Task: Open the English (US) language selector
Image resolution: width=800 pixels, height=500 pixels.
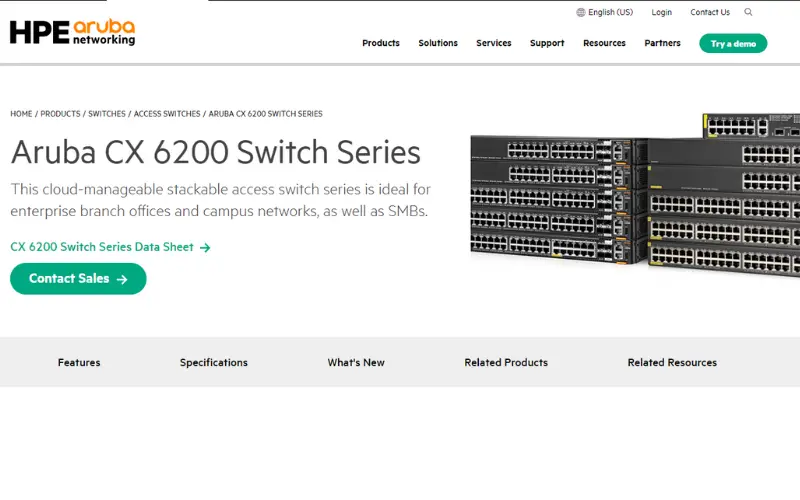Action: [605, 12]
